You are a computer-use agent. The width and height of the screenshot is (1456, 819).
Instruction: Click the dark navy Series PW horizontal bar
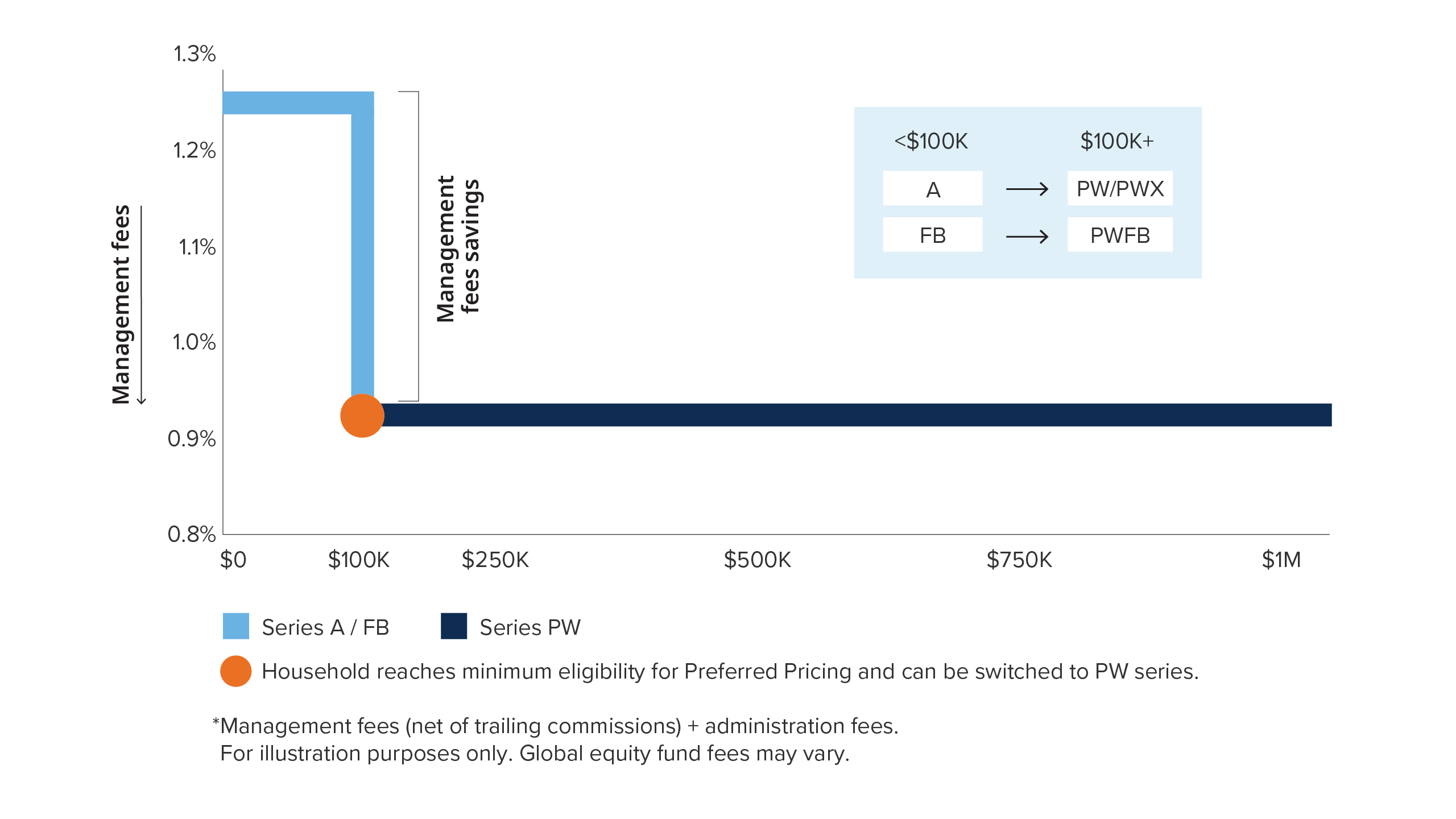tap(853, 415)
